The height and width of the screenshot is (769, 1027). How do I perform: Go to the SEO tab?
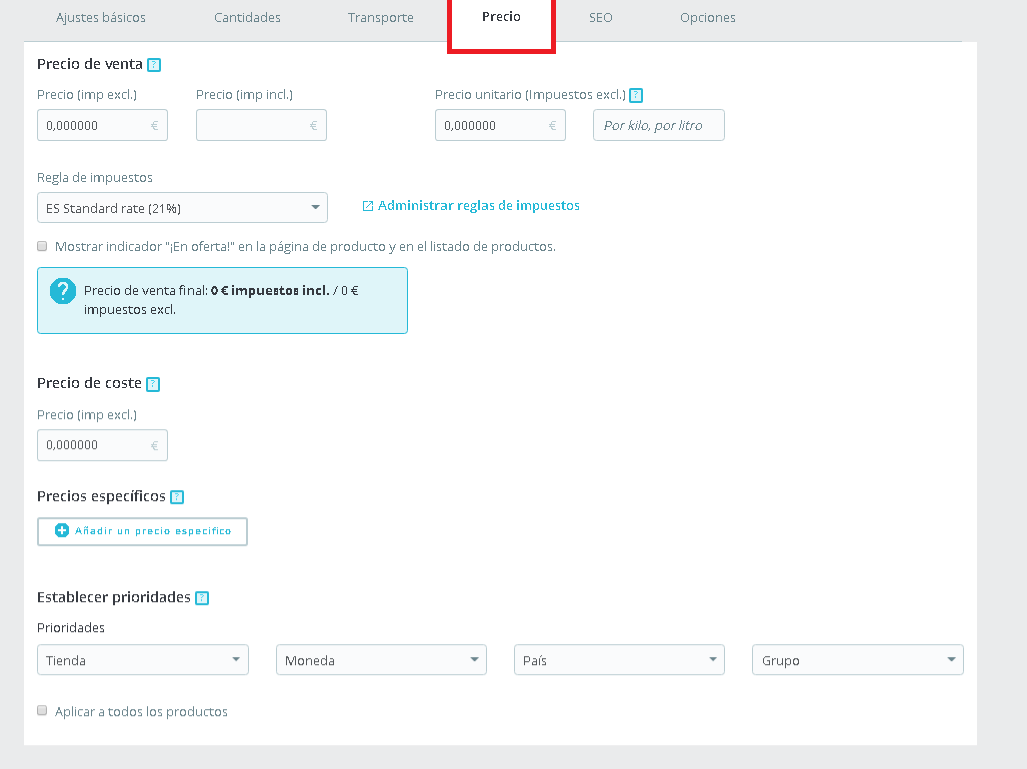click(x=600, y=18)
